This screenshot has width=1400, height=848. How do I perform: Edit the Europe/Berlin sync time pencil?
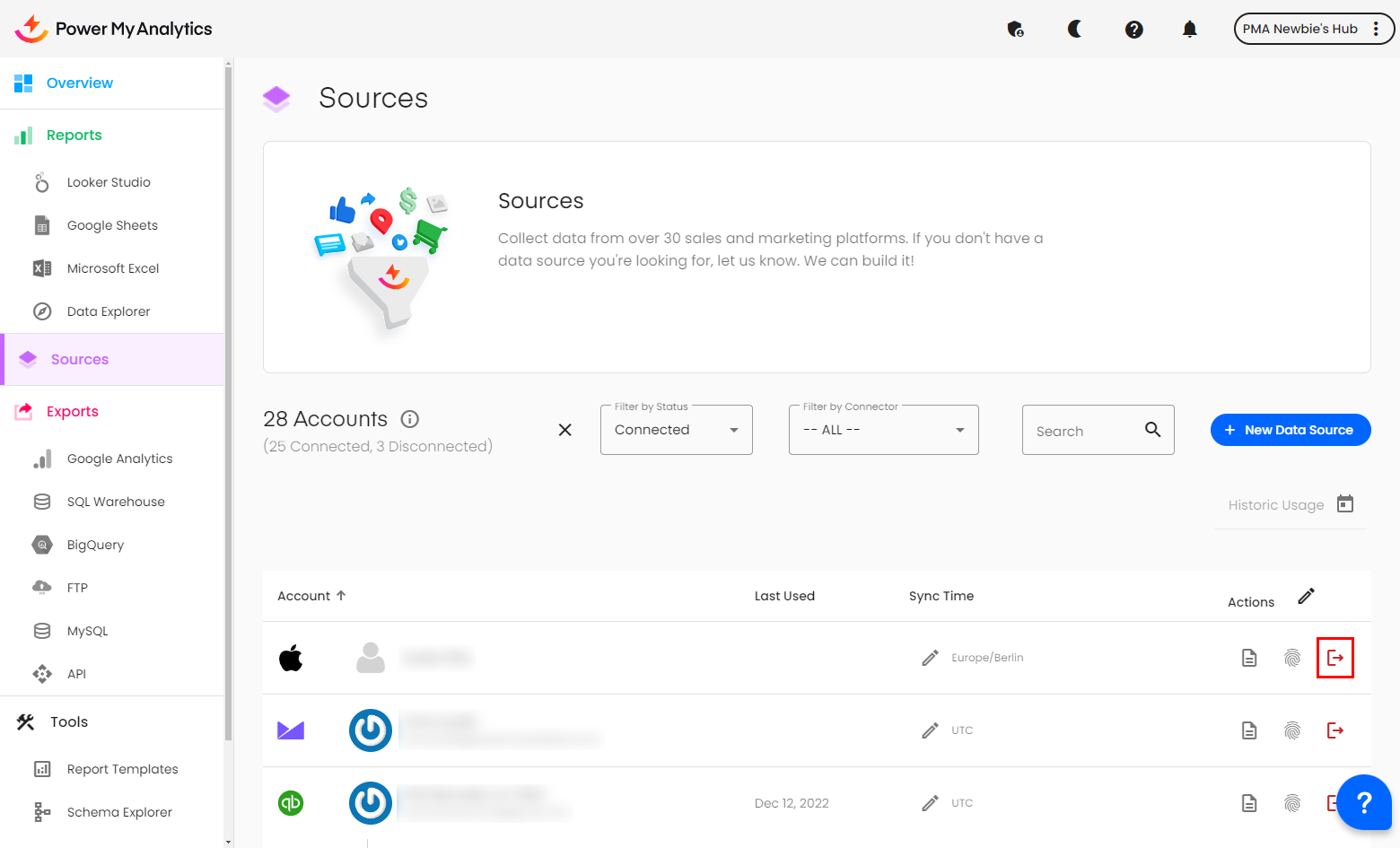930,658
